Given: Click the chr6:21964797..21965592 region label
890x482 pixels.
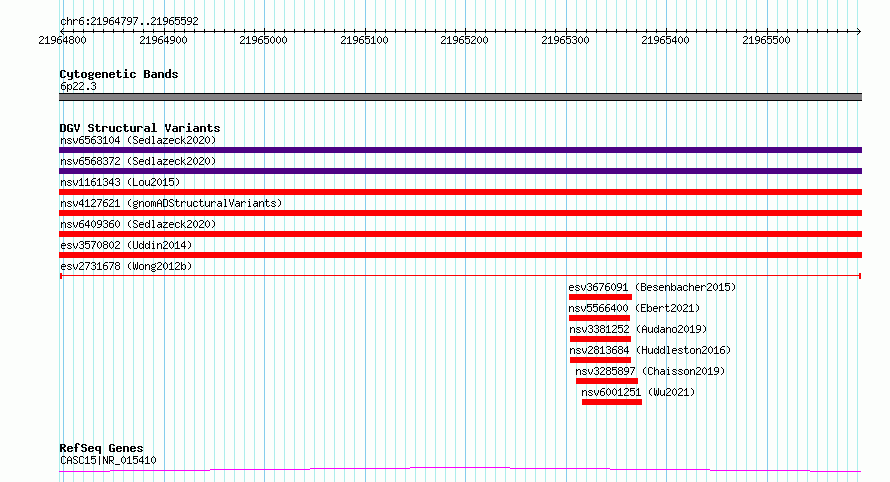Looking at the screenshot, I should pyautogui.click(x=129, y=22).
